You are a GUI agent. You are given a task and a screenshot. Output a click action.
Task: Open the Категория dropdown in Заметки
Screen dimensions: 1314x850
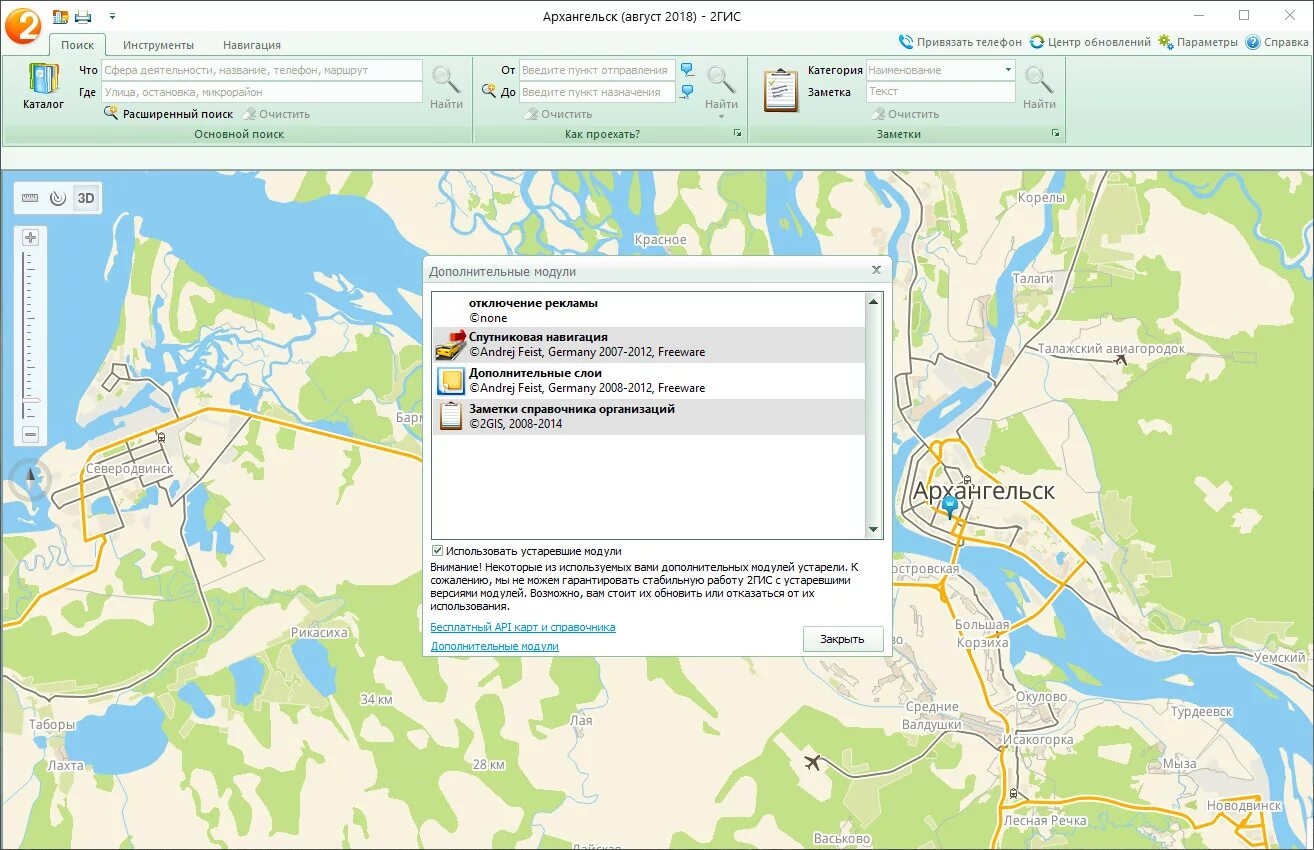pos(1008,70)
